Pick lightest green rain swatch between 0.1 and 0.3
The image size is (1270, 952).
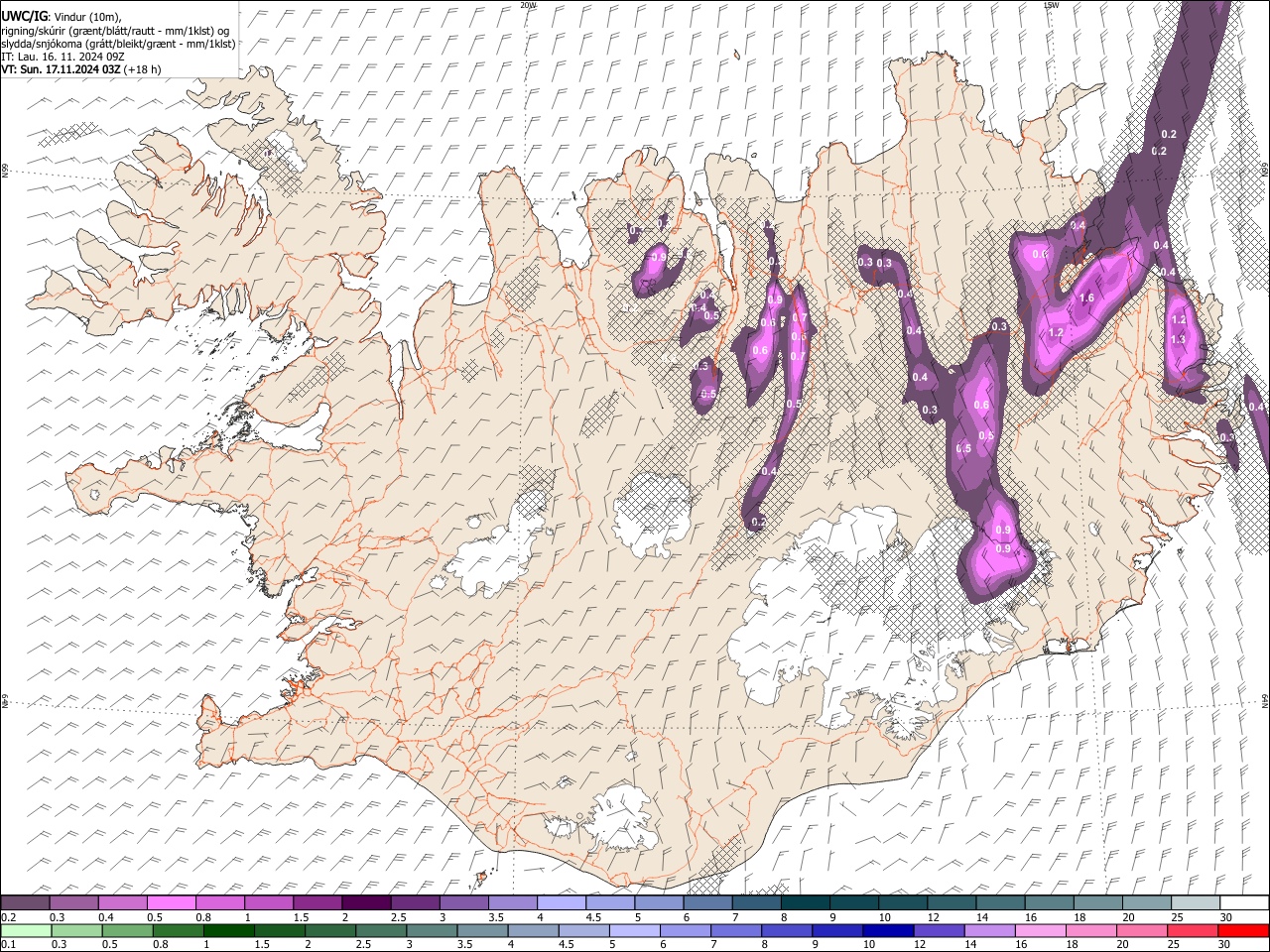pos(26,930)
